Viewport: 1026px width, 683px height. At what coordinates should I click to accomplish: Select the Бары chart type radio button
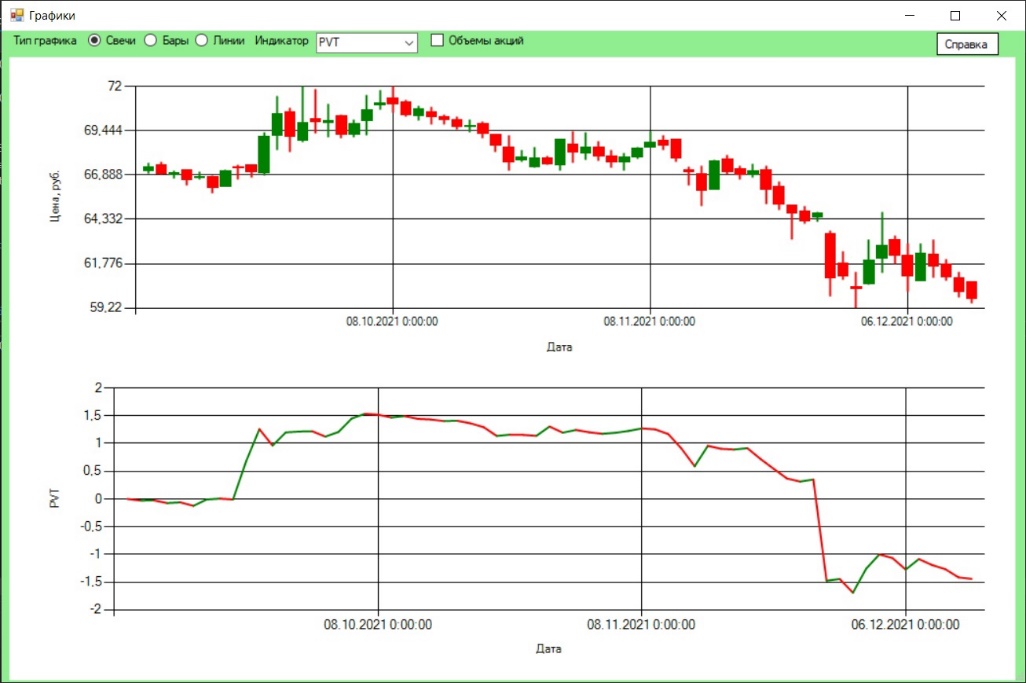(x=150, y=41)
